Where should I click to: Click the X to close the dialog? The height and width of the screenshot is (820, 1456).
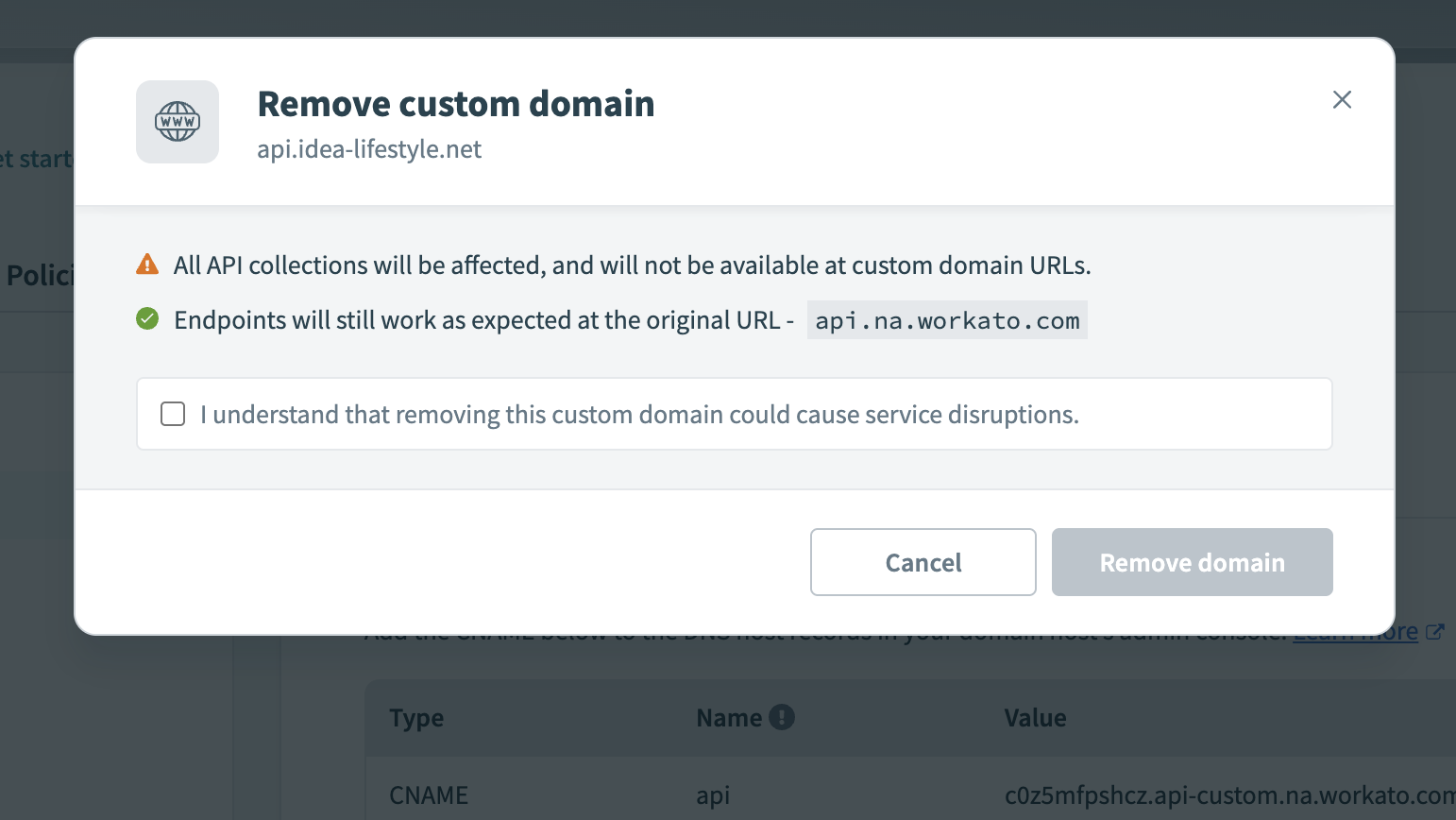[1342, 99]
